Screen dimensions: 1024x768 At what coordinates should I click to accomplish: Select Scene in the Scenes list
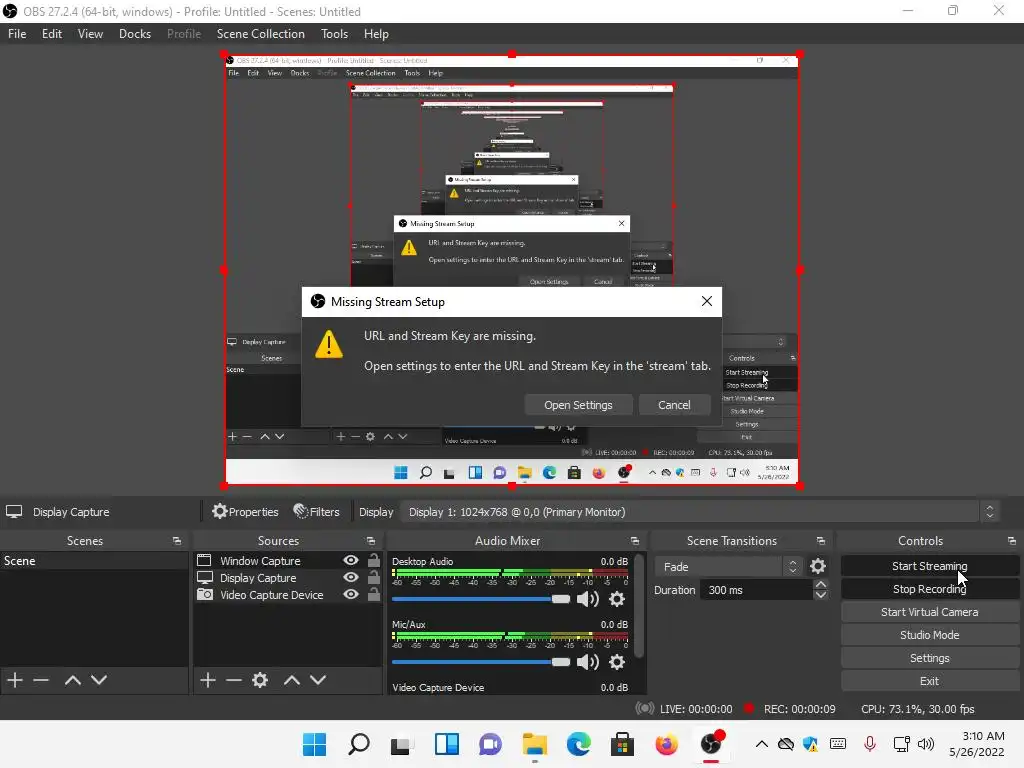pos(94,561)
